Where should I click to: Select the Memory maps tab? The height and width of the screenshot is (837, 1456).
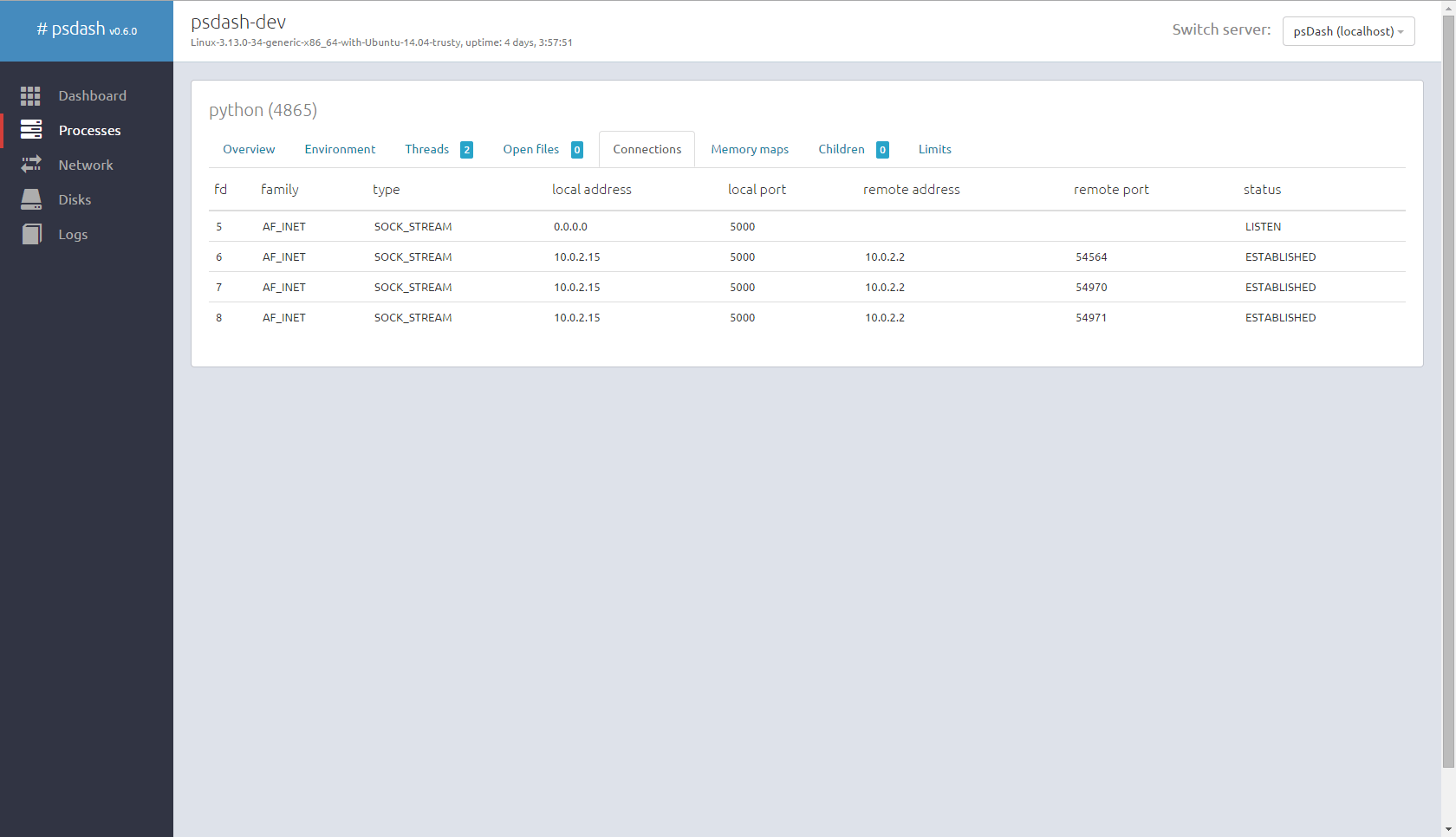click(x=750, y=149)
